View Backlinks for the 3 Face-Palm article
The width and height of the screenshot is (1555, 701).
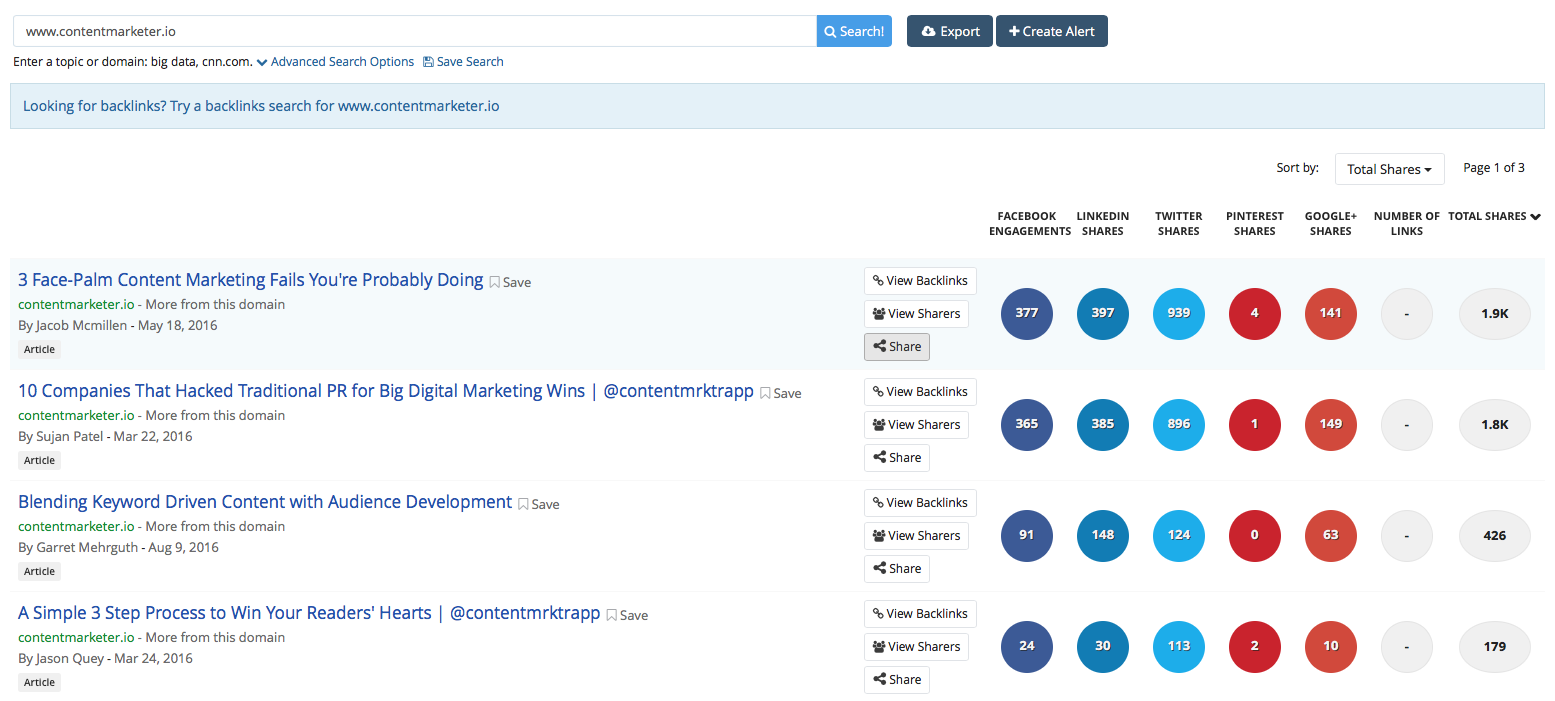920,281
